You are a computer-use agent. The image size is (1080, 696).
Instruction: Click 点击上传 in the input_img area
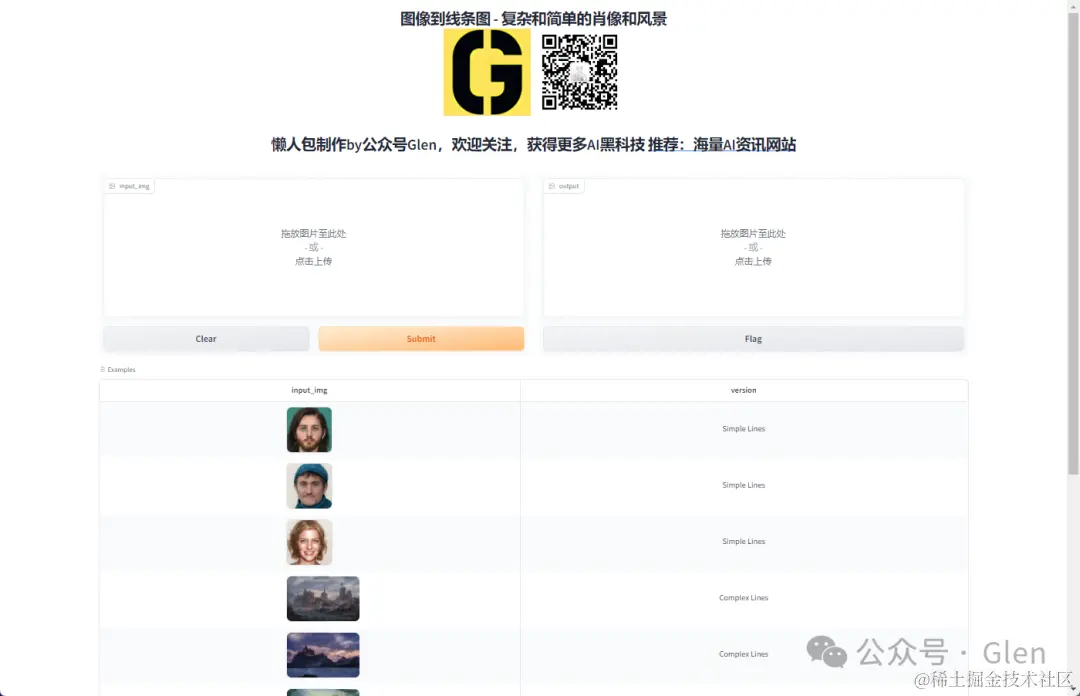click(313, 261)
